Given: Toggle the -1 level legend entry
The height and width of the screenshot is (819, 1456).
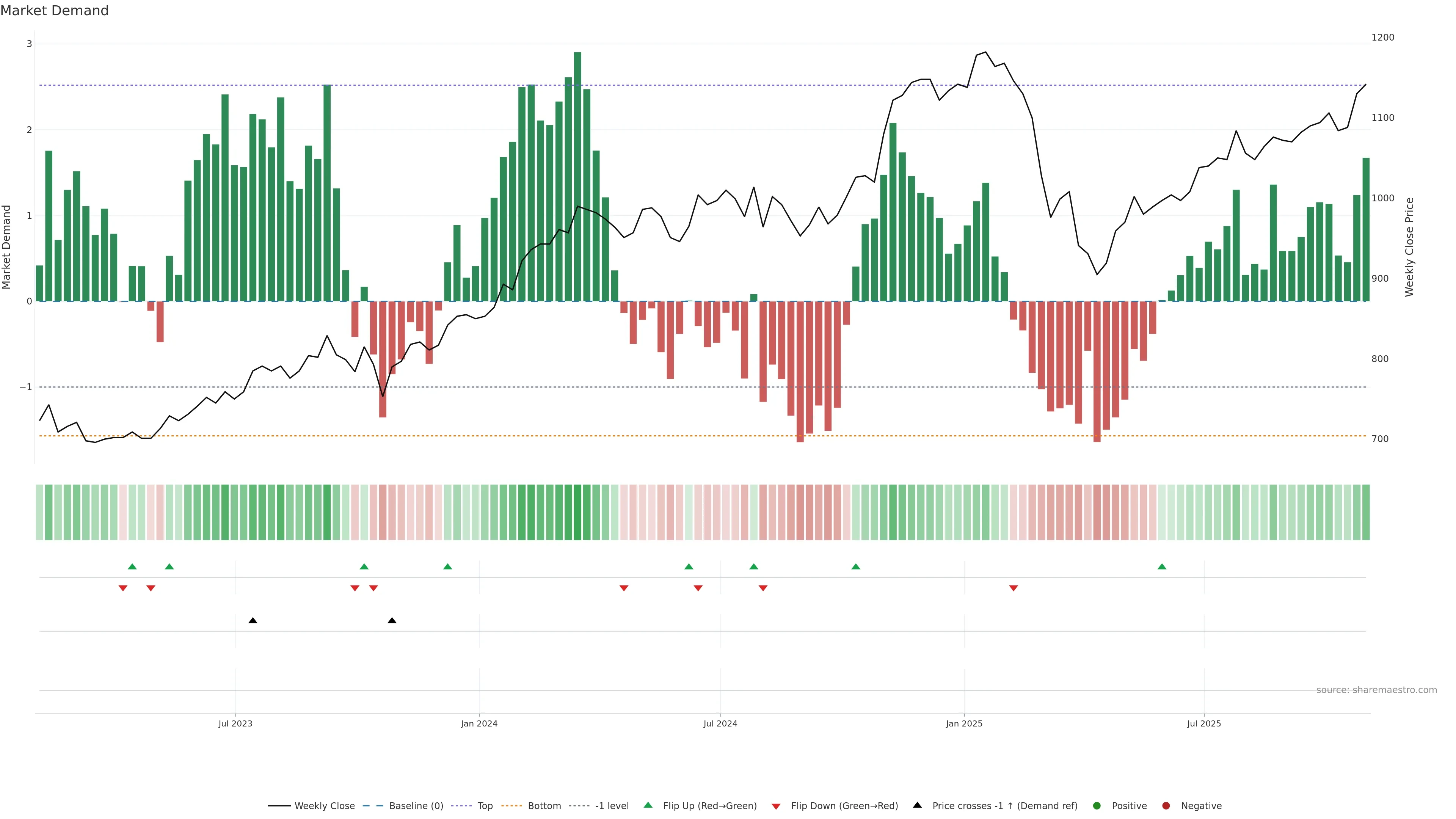Looking at the screenshot, I should (x=612, y=805).
